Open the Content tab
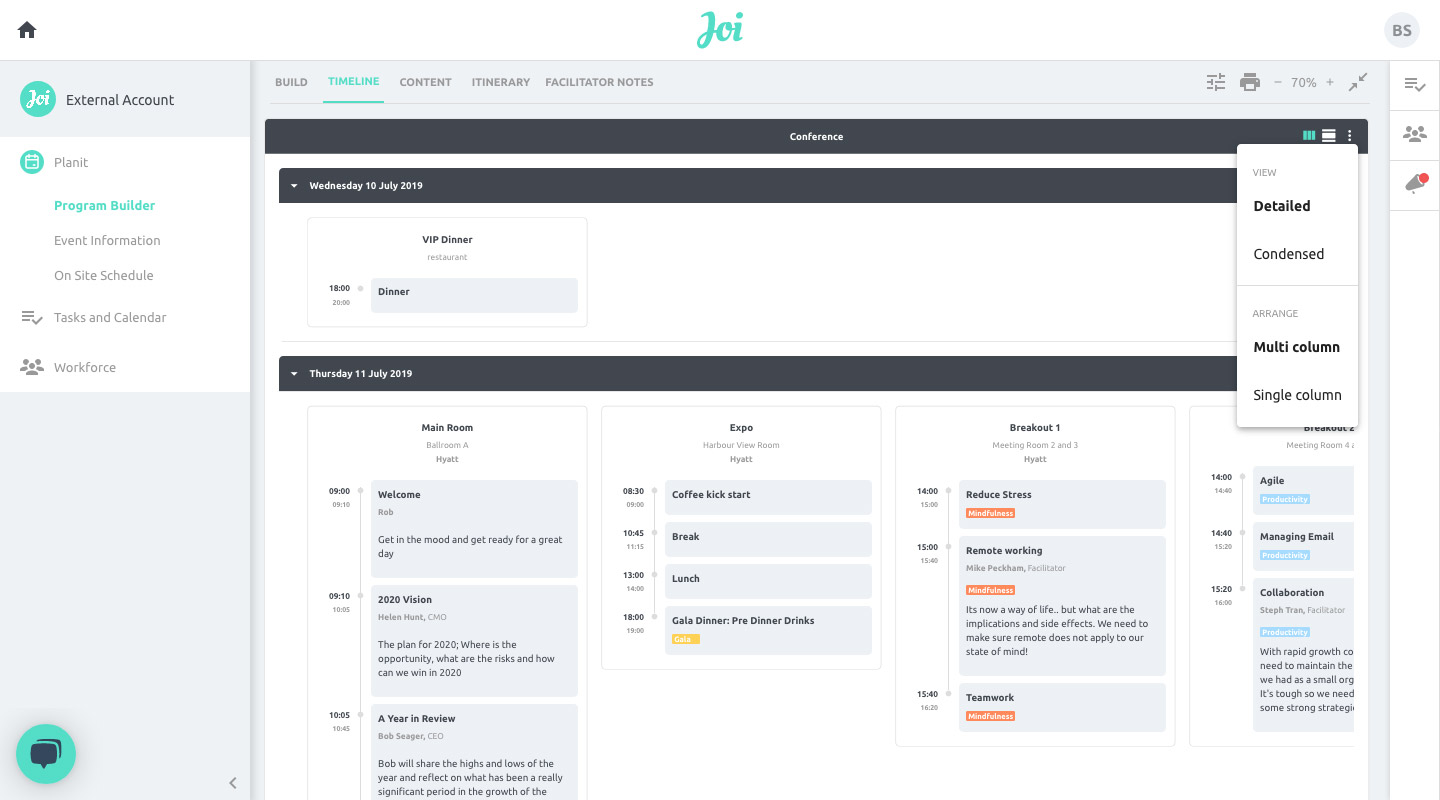 [x=425, y=82]
